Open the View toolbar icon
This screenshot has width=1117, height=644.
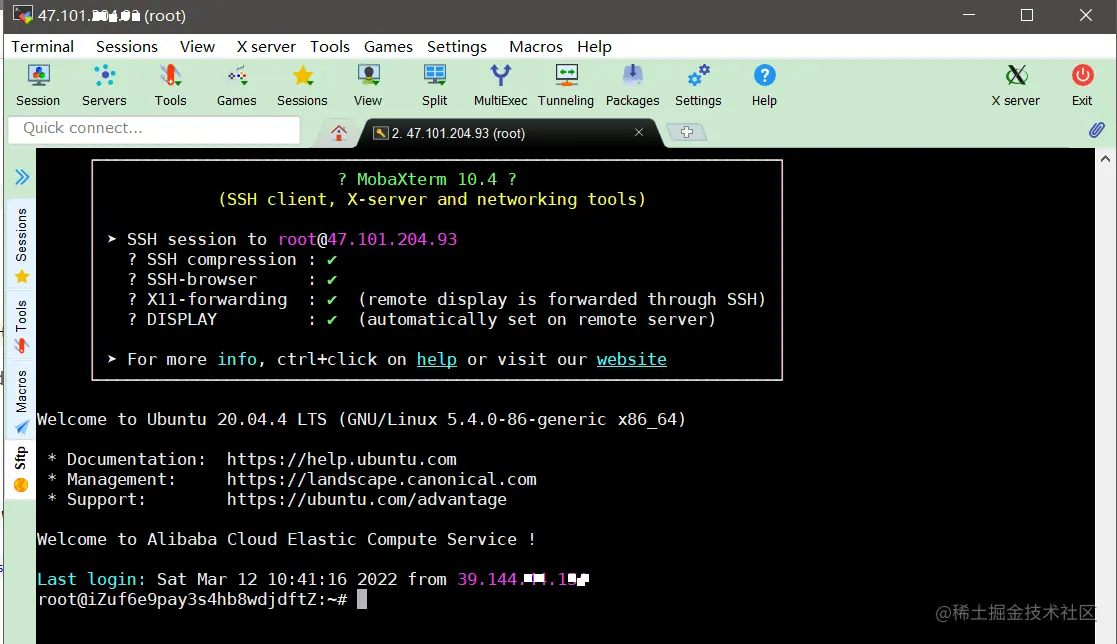point(368,85)
